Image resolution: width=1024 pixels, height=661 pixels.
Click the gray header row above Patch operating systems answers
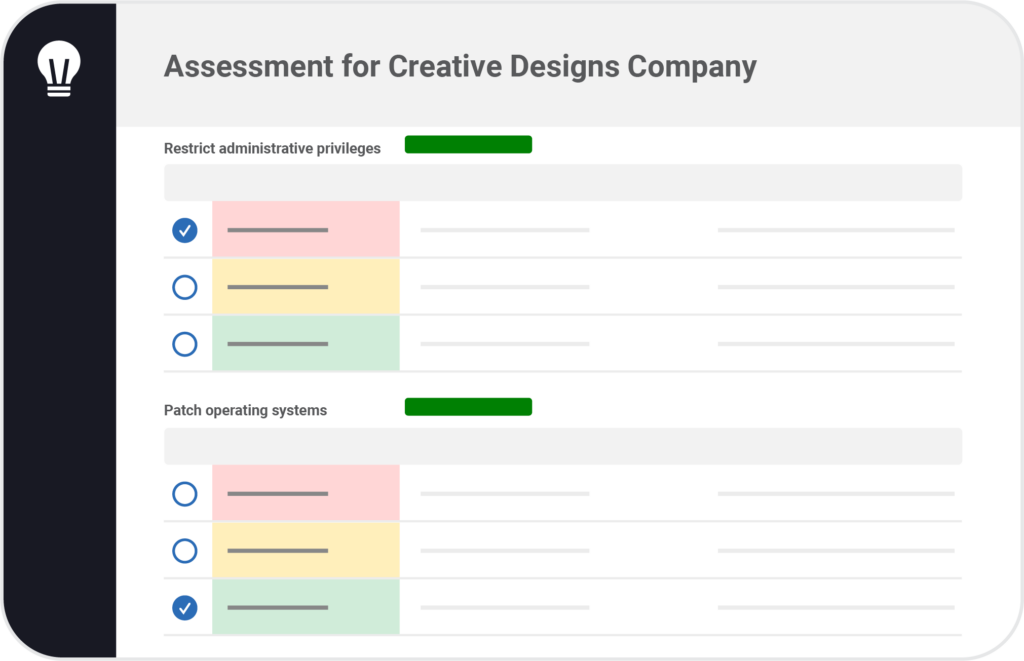pos(563,446)
